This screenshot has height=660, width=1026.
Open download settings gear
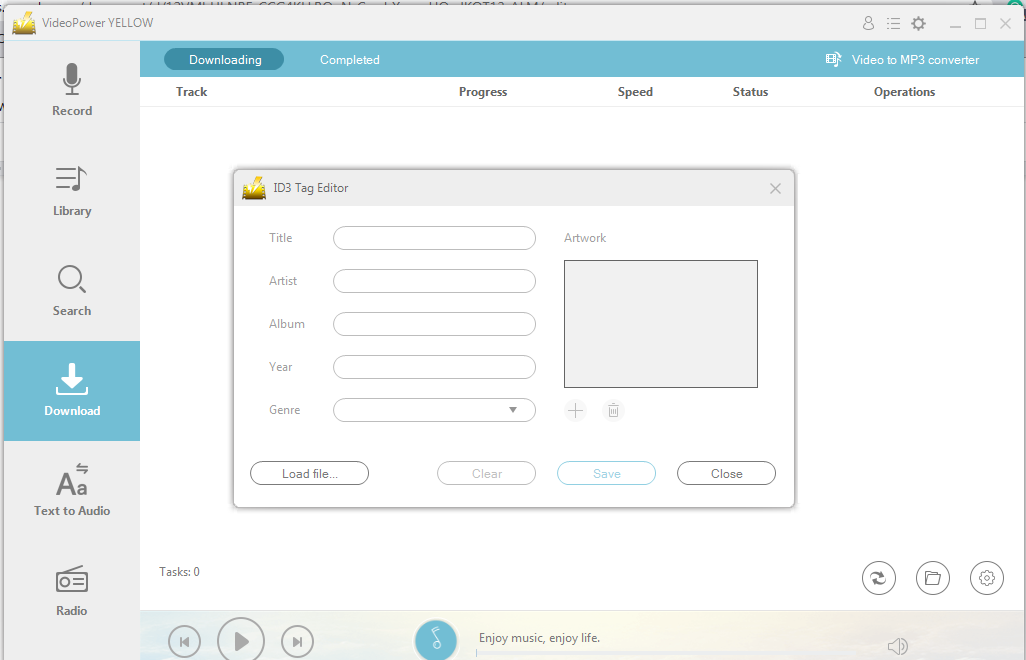click(987, 578)
